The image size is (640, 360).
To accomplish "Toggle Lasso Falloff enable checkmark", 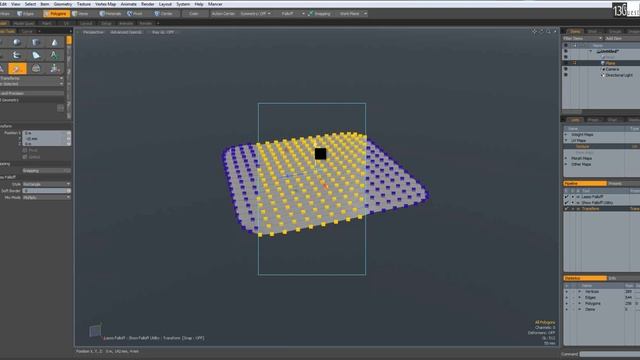I will [x=566, y=197].
